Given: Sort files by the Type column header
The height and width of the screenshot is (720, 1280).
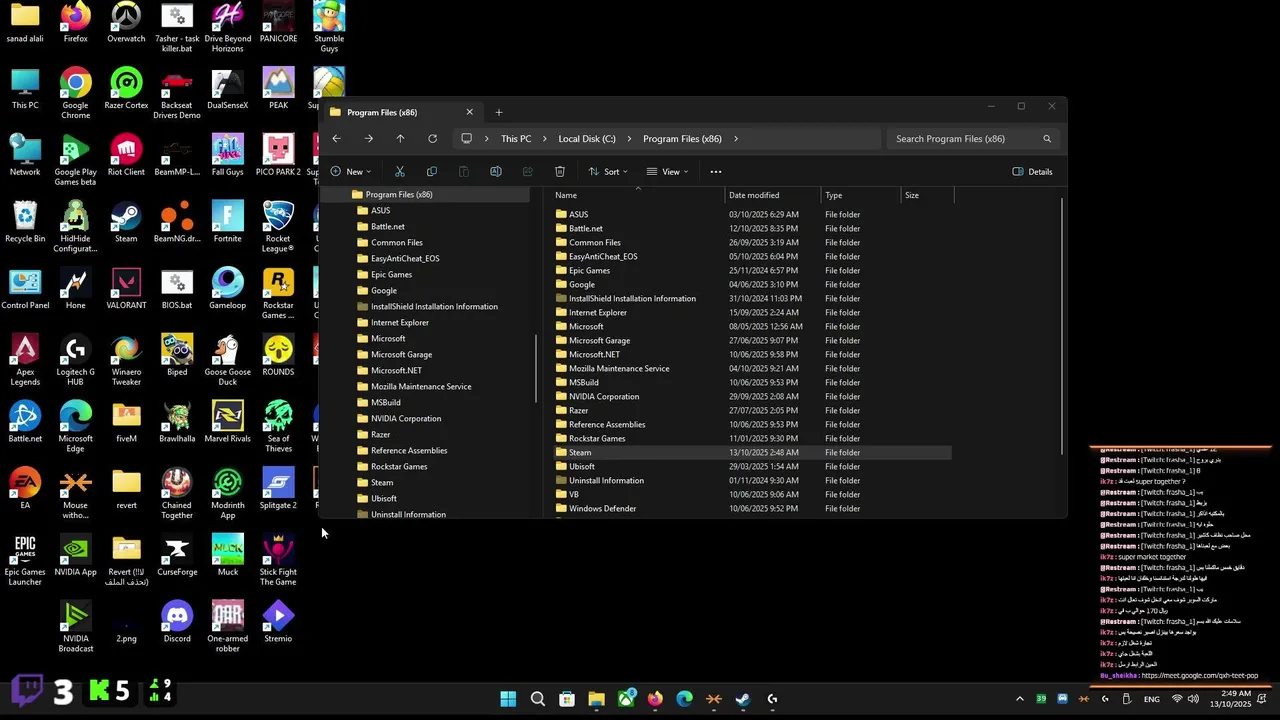Looking at the screenshot, I should [x=860, y=195].
